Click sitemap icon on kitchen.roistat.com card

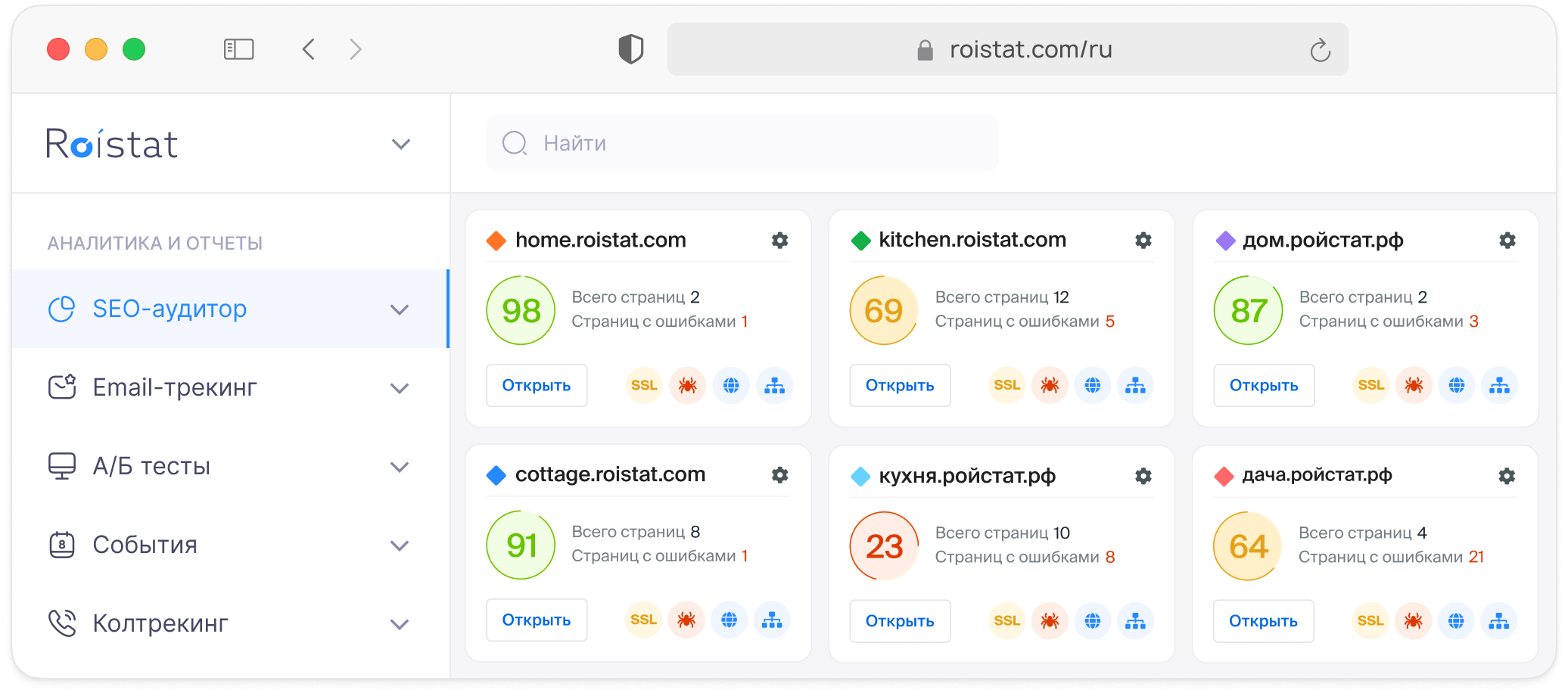coord(1135,386)
